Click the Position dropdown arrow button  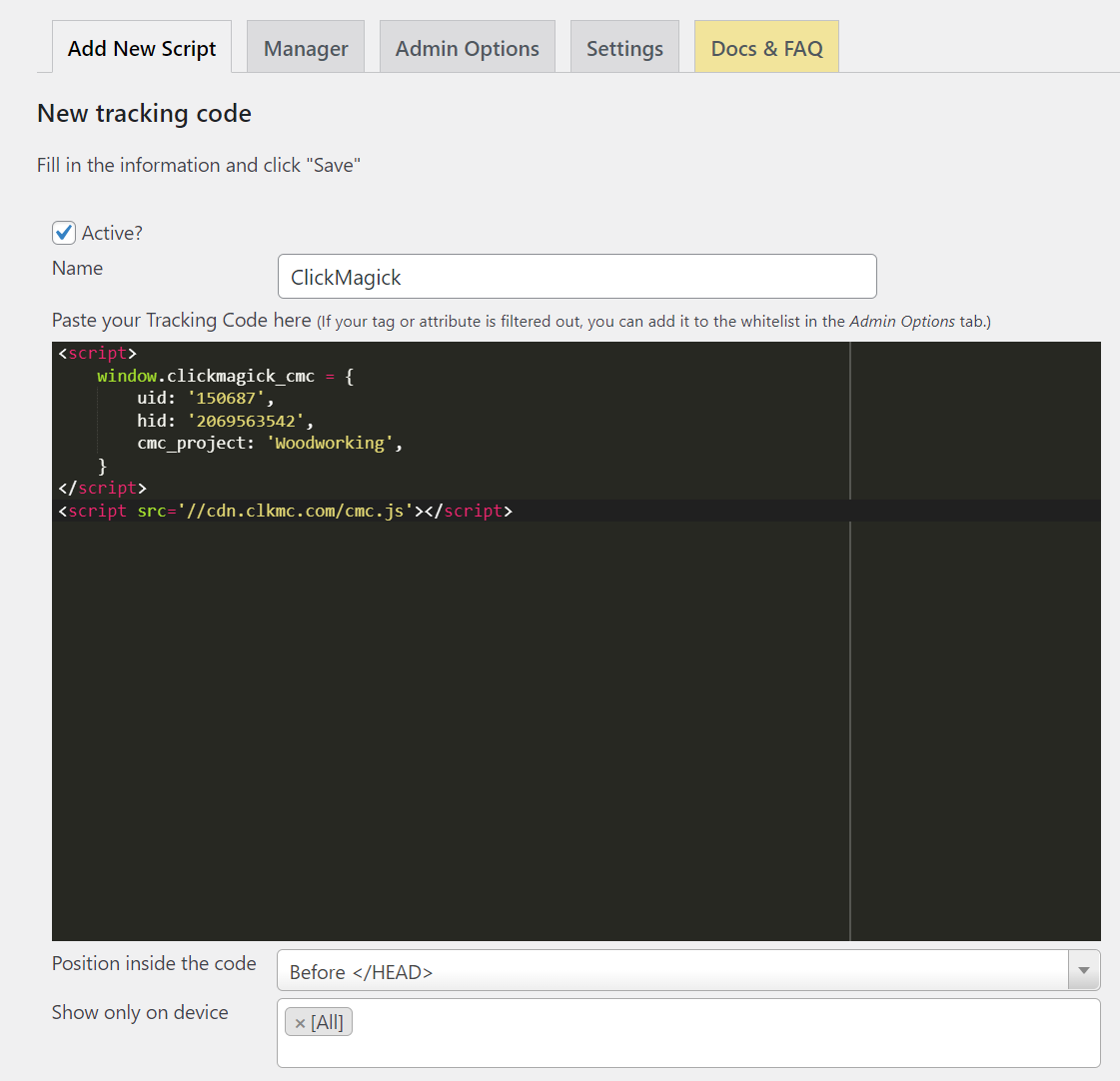pyautogui.click(x=1084, y=971)
